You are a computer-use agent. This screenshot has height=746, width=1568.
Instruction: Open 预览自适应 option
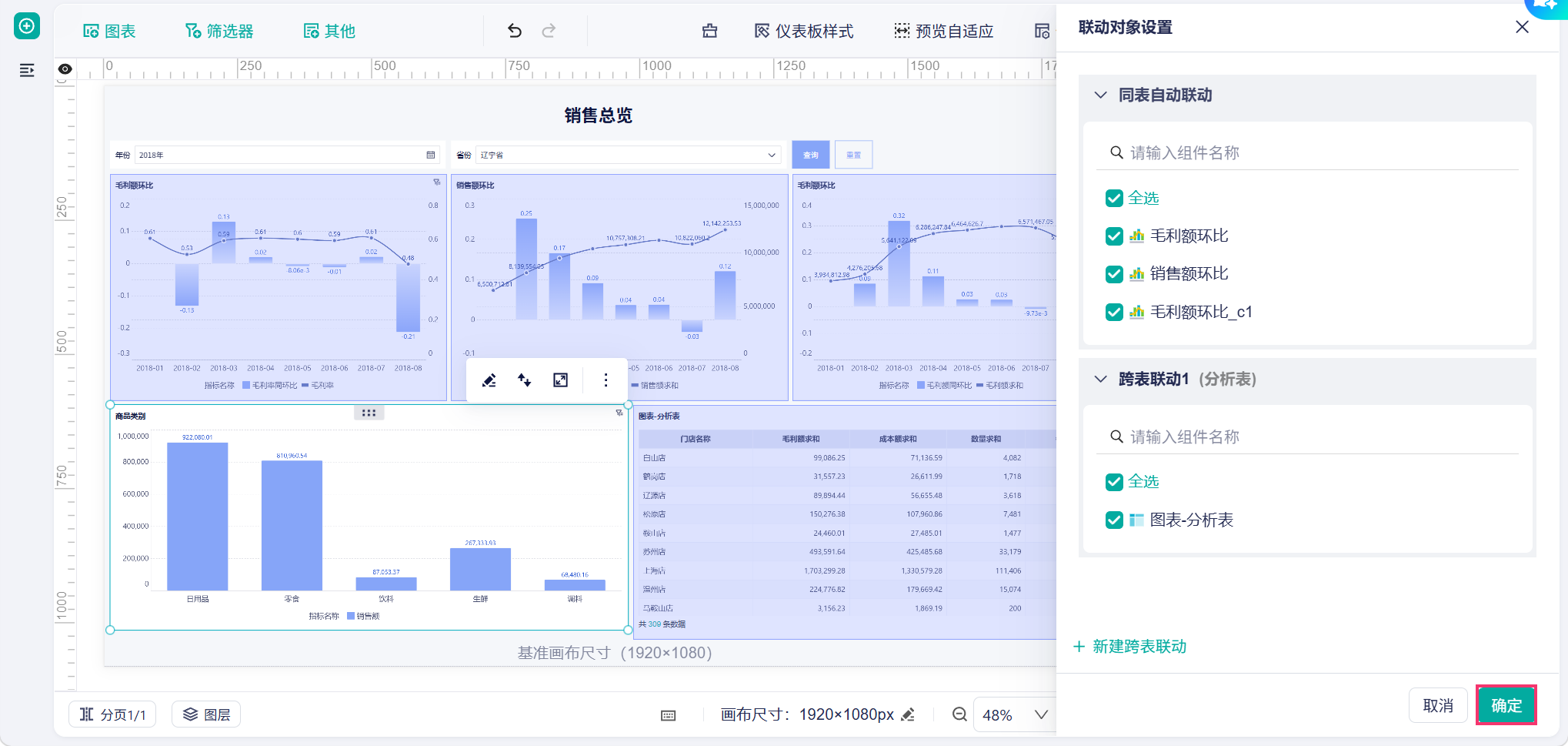tap(944, 31)
